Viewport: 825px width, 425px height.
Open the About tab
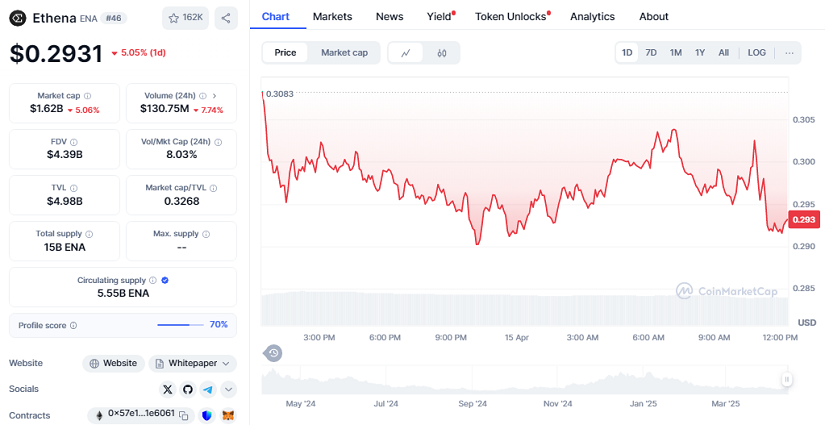pos(653,16)
